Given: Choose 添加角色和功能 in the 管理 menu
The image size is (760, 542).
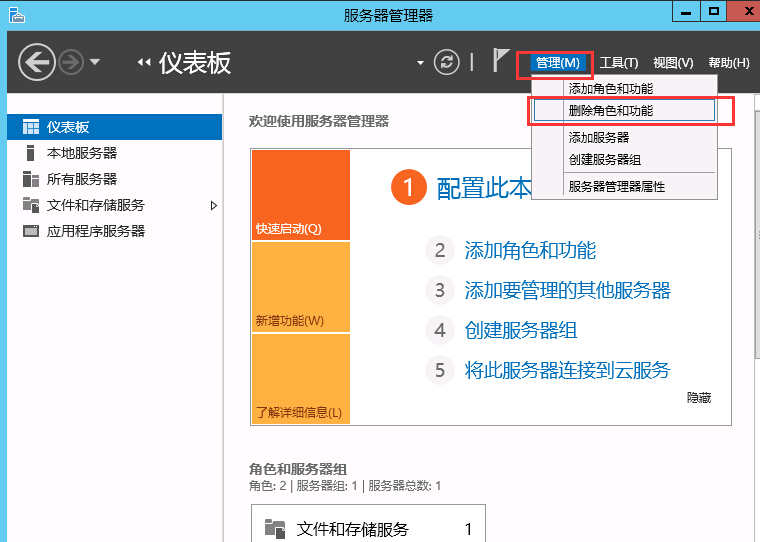Looking at the screenshot, I should coord(610,89).
